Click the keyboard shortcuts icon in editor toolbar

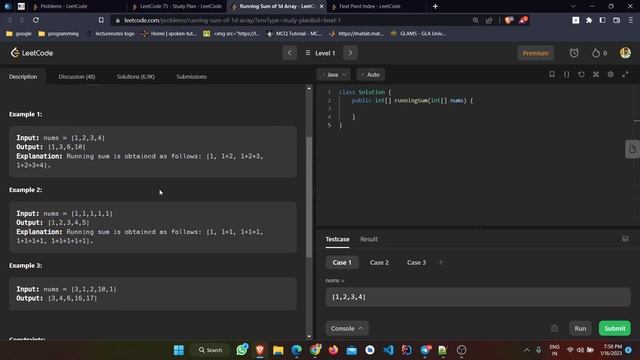coord(596,74)
